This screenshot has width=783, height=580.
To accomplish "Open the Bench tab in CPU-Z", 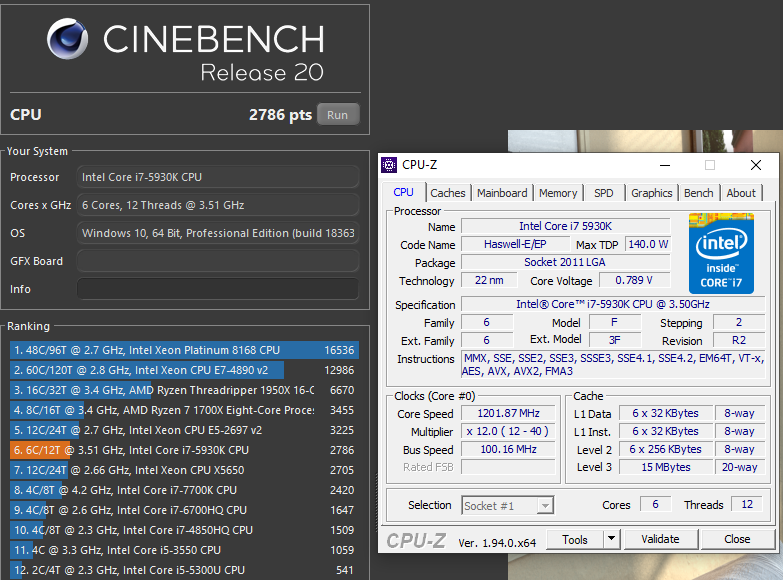I will [x=699, y=193].
